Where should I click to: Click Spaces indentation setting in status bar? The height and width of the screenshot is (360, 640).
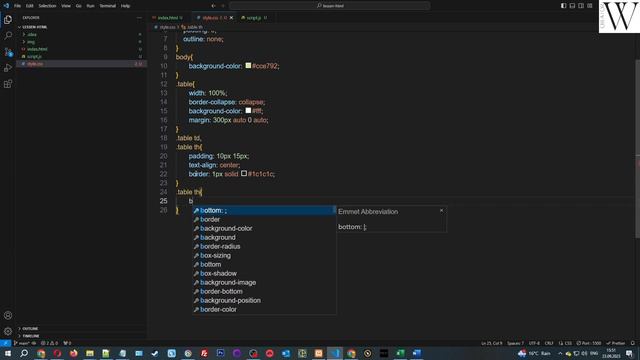pyautogui.click(x=515, y=343)
